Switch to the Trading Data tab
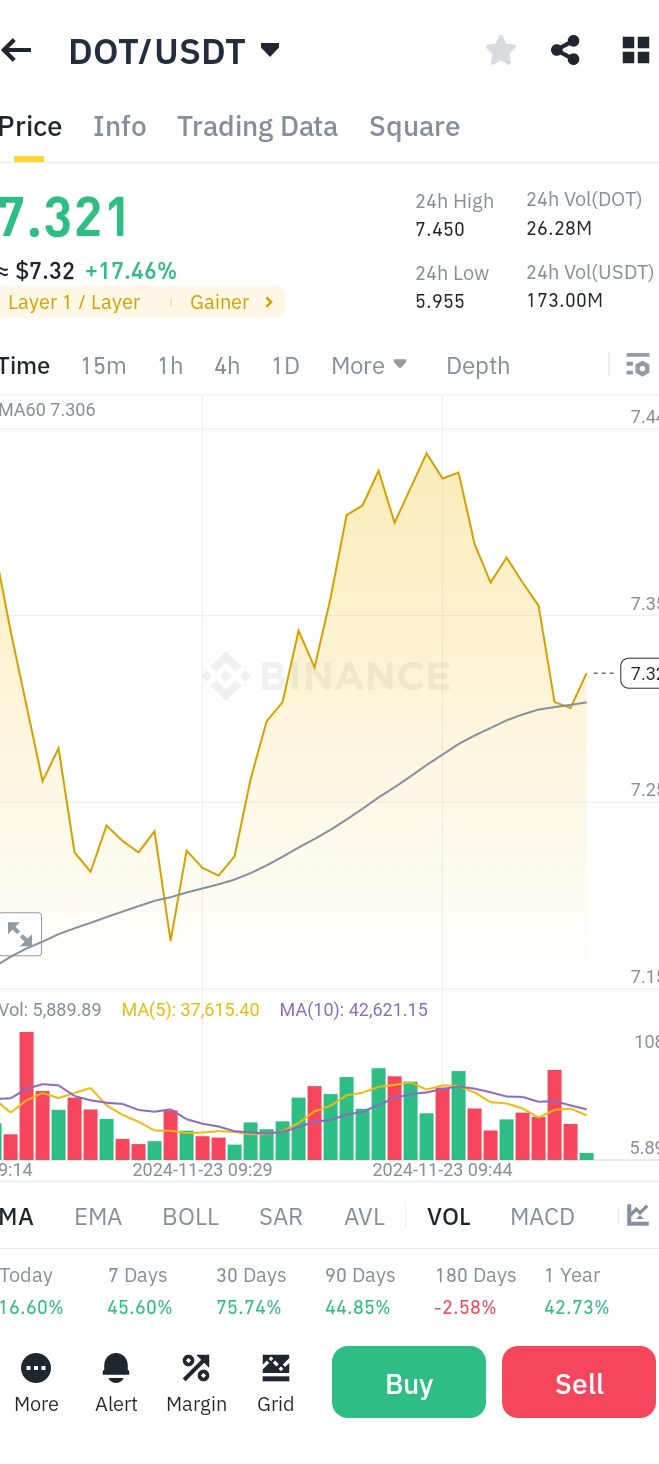The width and height of the screenshot is (659, 1464). (x=257, y=127)
